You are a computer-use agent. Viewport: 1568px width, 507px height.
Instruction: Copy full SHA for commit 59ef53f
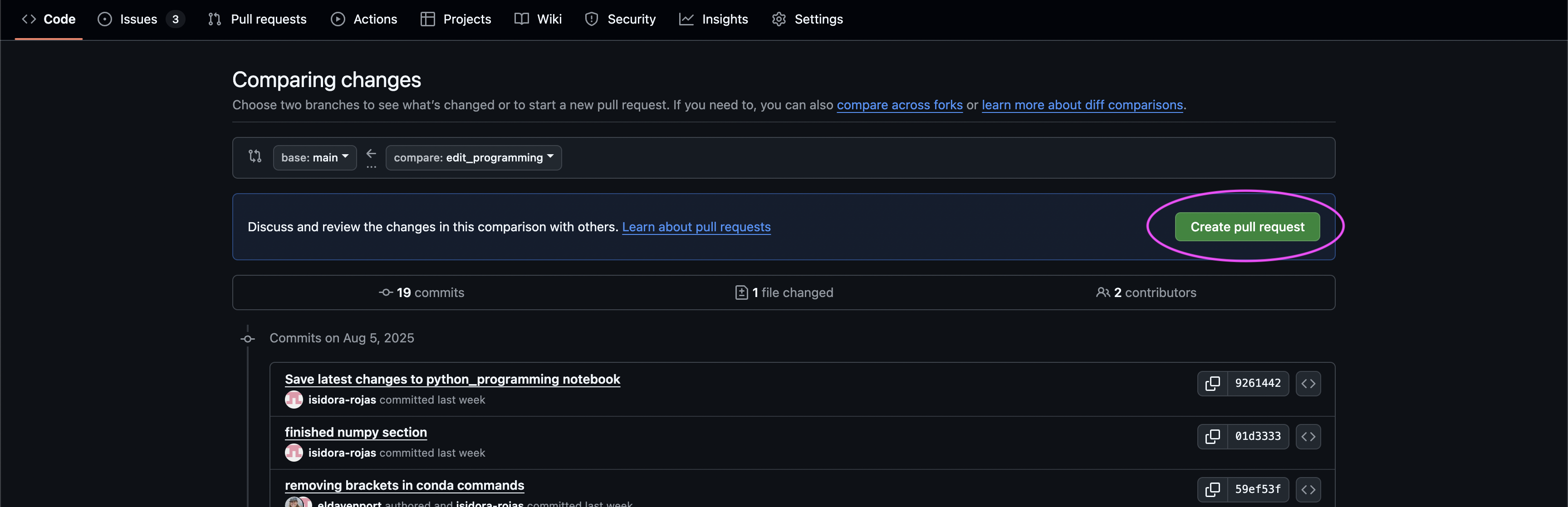pyautogui.click(x=1212, y=489)
